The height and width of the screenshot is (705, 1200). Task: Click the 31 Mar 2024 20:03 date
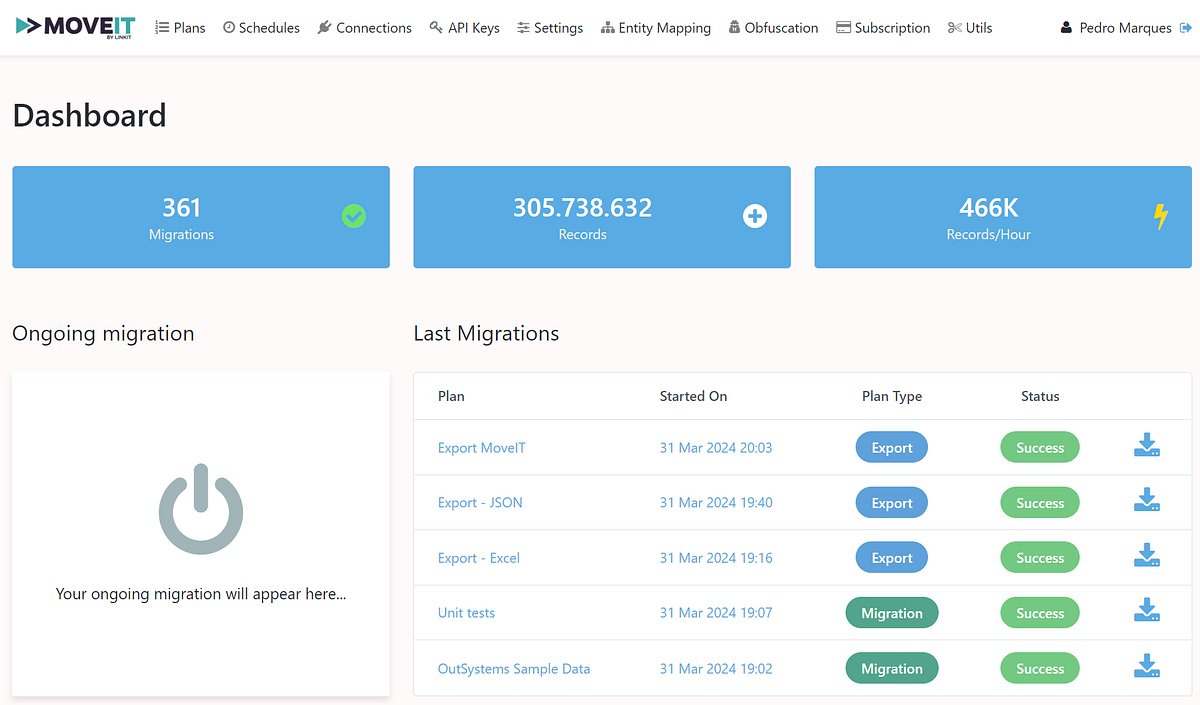coord(716,448)
